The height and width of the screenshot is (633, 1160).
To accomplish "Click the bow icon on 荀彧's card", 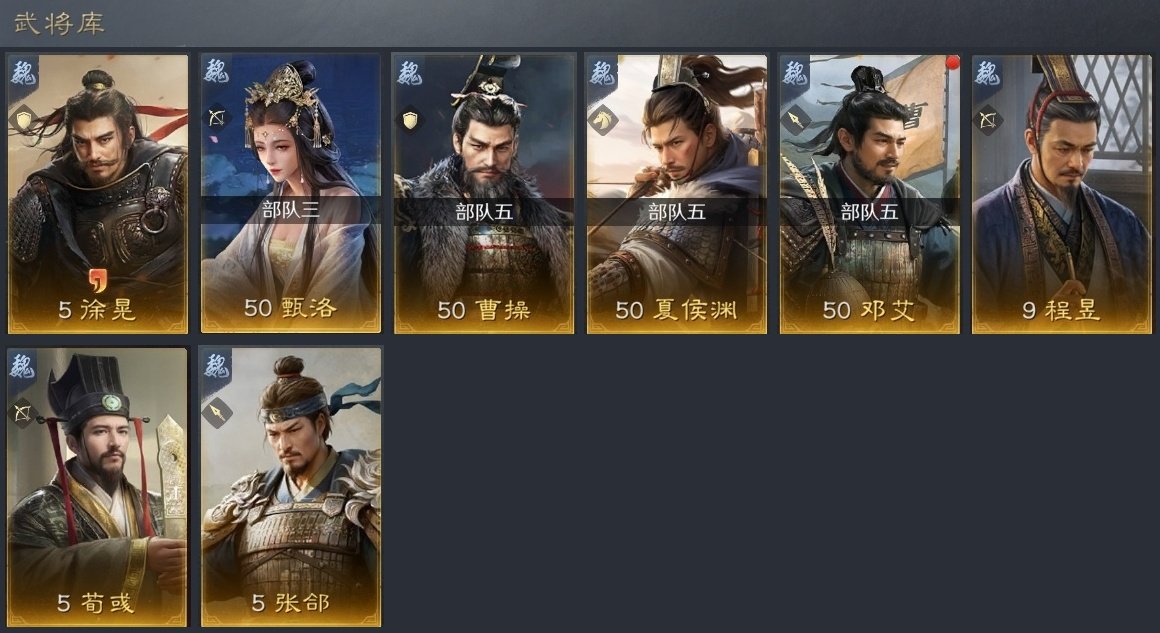I will point(23,413).
